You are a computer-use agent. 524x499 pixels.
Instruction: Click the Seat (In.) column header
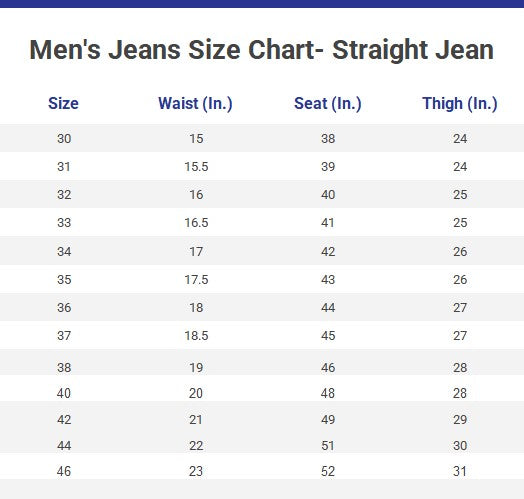(x=328, y=103)
